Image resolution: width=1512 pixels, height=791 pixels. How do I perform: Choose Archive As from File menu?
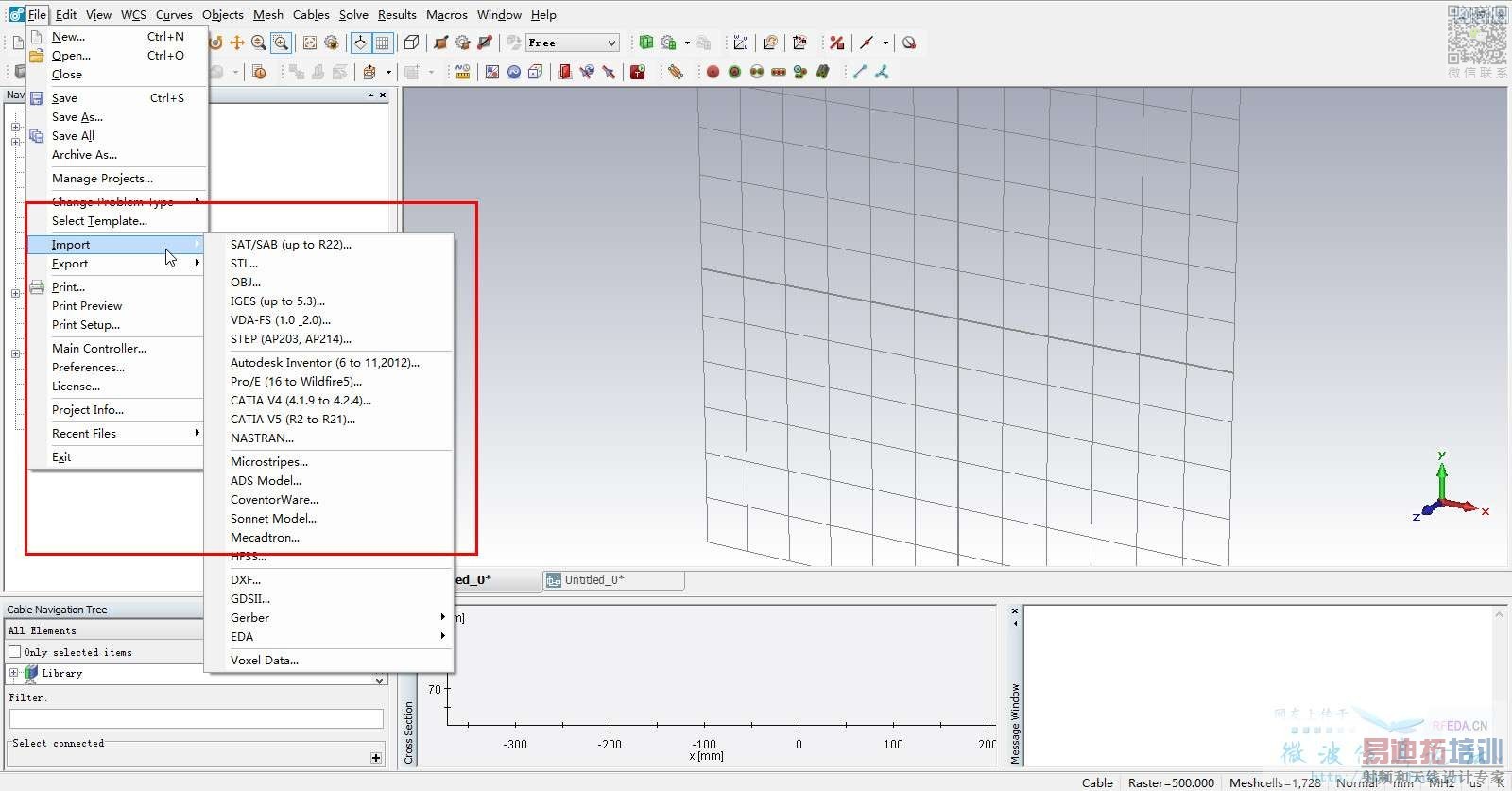click(84, 155)
